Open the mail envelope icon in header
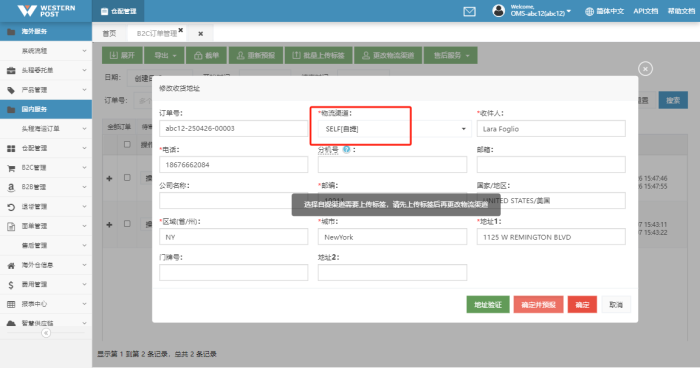 point(469,12)
